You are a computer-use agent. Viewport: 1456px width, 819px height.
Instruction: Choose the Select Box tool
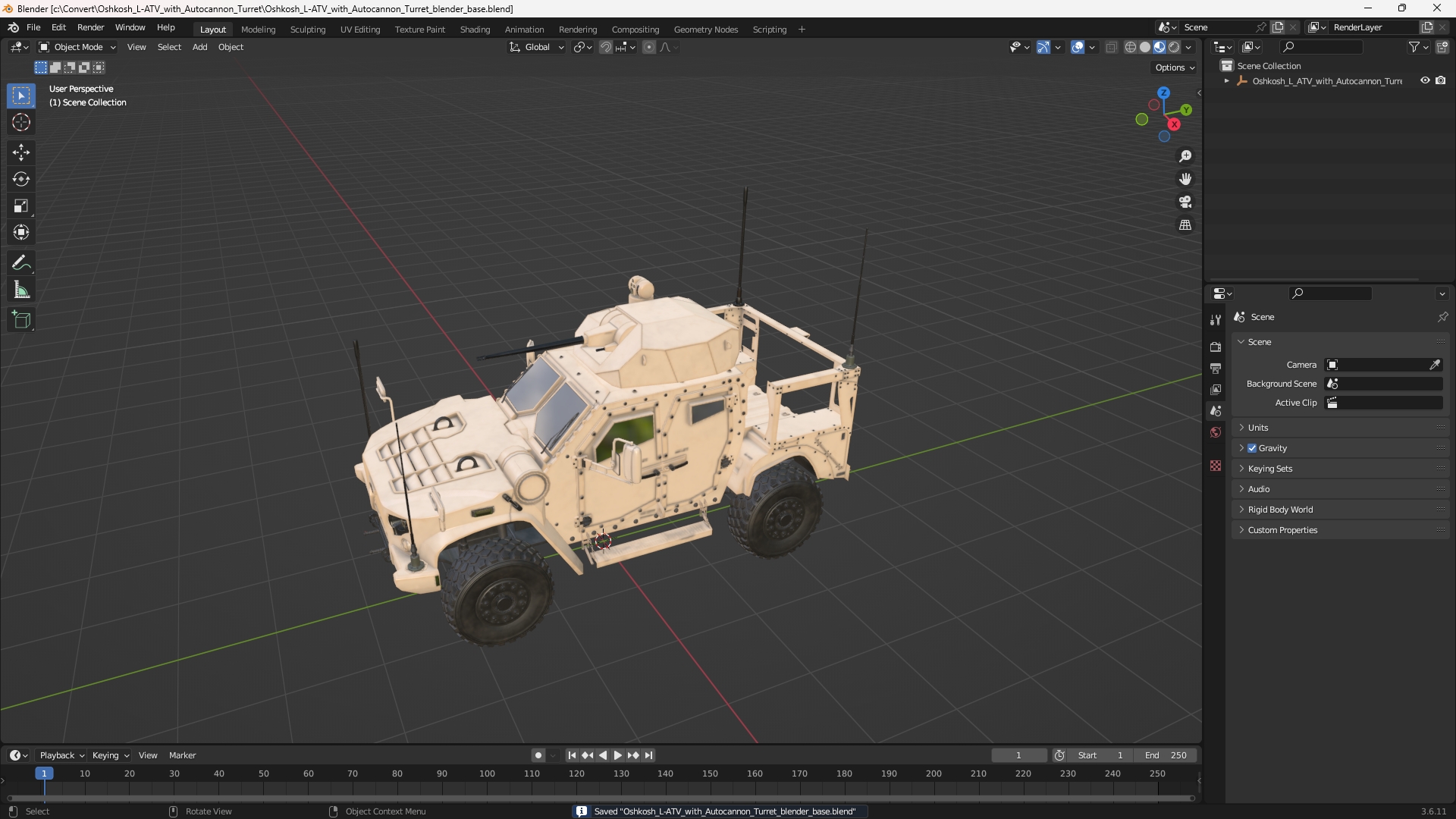tap(21, 96)
